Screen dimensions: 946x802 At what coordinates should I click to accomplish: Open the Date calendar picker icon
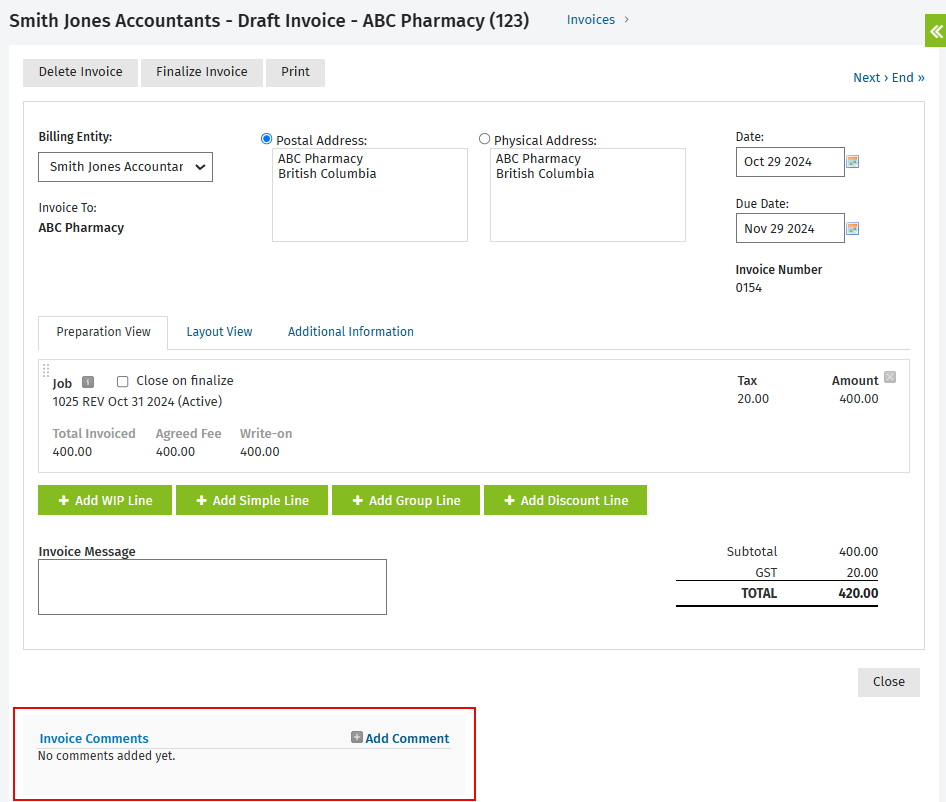coord(852,162)
